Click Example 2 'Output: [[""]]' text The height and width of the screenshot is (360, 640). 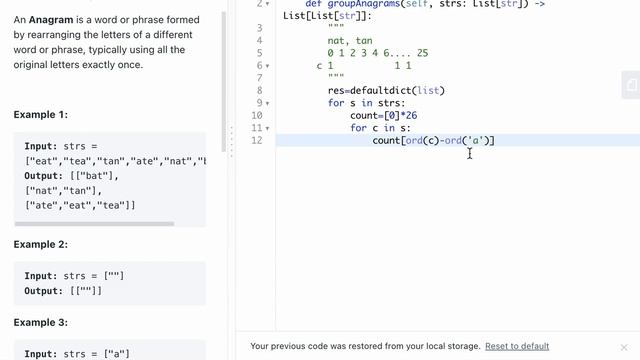pyautogui.click(x=63, y=291)
